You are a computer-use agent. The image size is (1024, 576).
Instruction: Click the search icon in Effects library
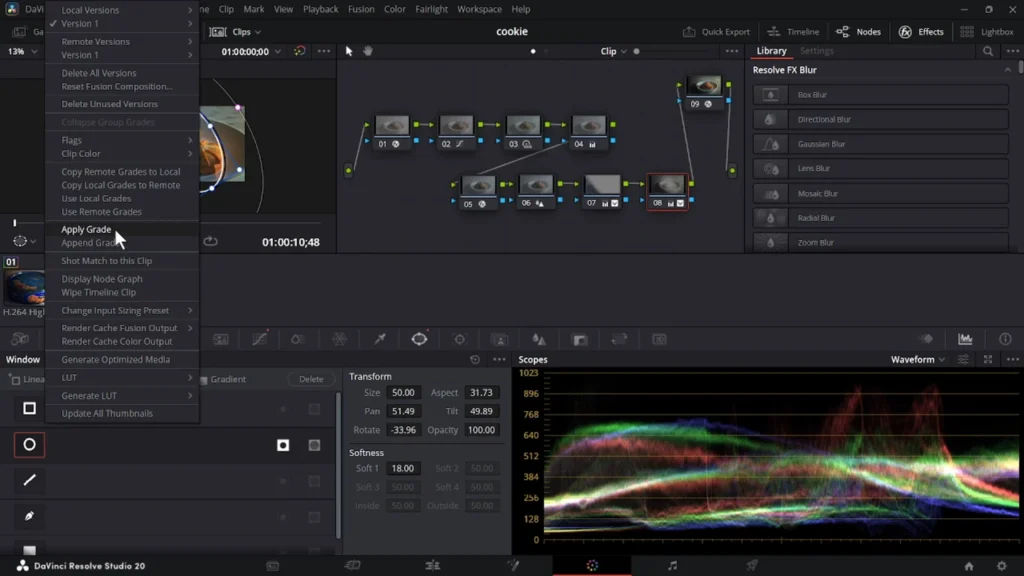988,51
